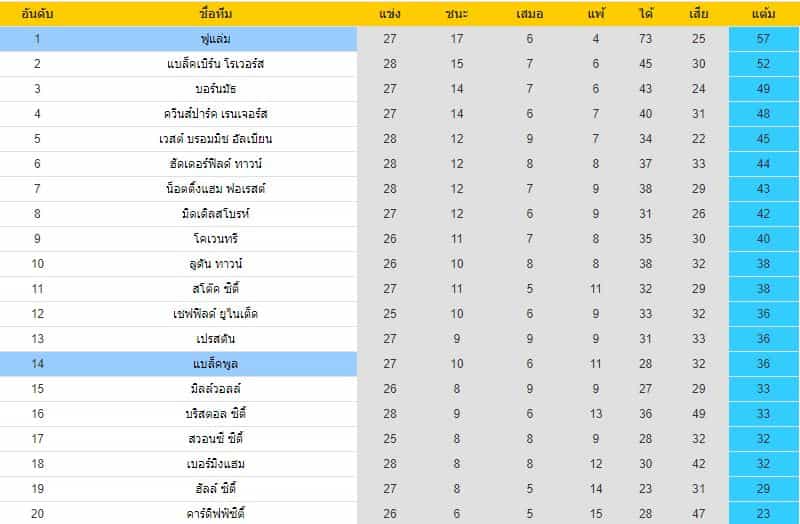Select the ฮัดเดอร์ฟิลด์ ทาวน์ row name
The image size is (800, 524).
pos(215,164)
